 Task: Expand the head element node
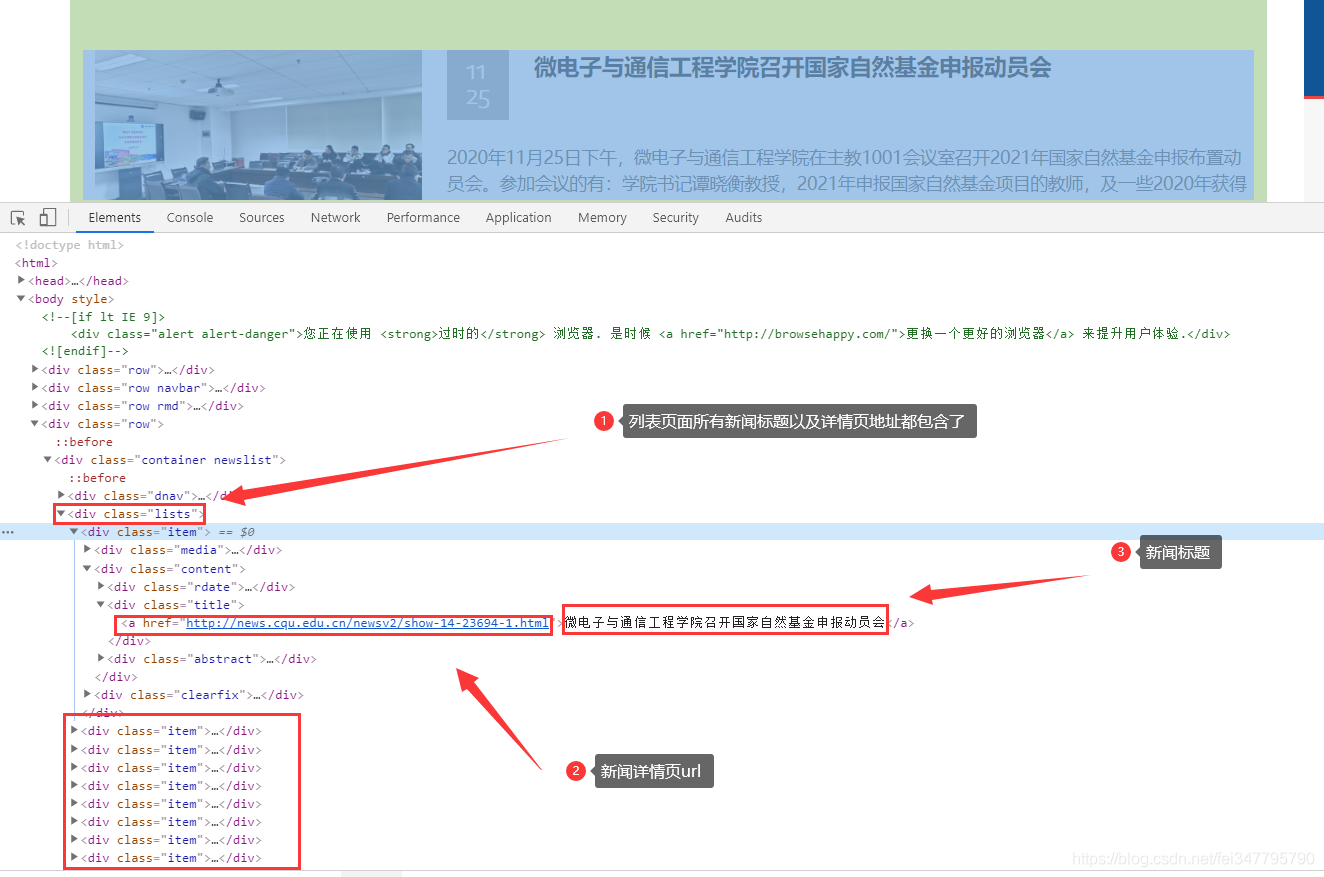tap(21, 281)
